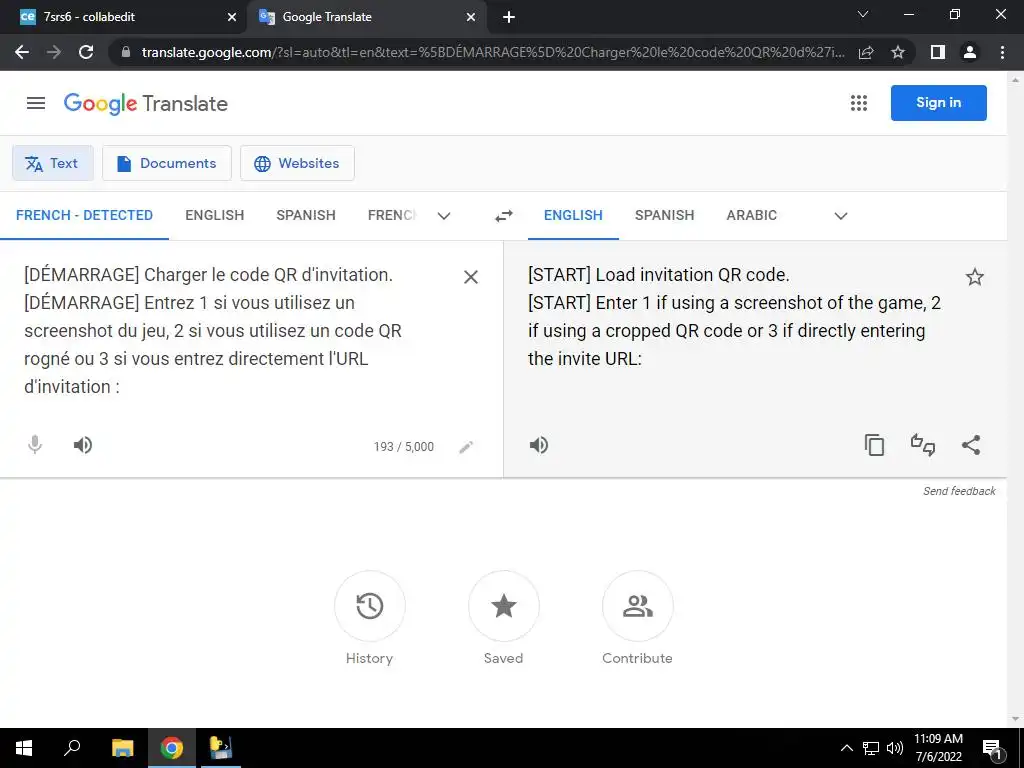Viewport: 1024px width, 768px height.
Task: Open the Windows Start menu
Action: [x=24, y=748]
